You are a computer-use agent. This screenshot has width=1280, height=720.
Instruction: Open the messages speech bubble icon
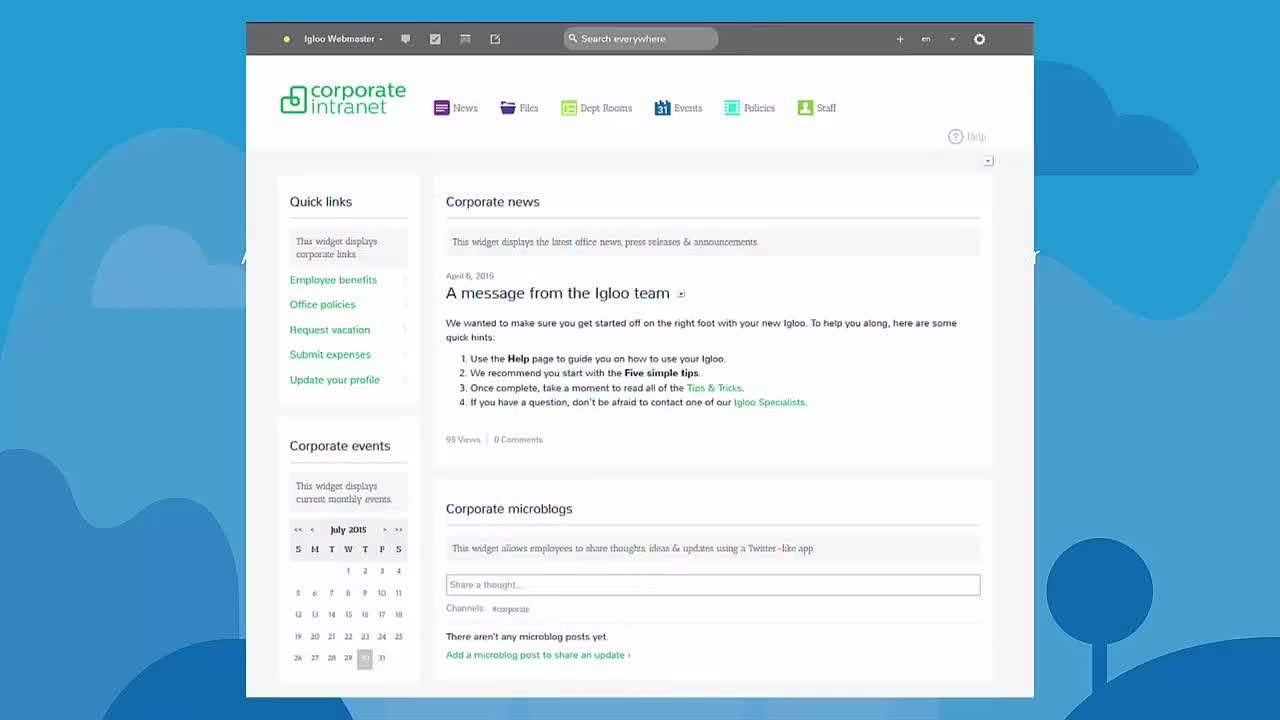click(405, 39)
